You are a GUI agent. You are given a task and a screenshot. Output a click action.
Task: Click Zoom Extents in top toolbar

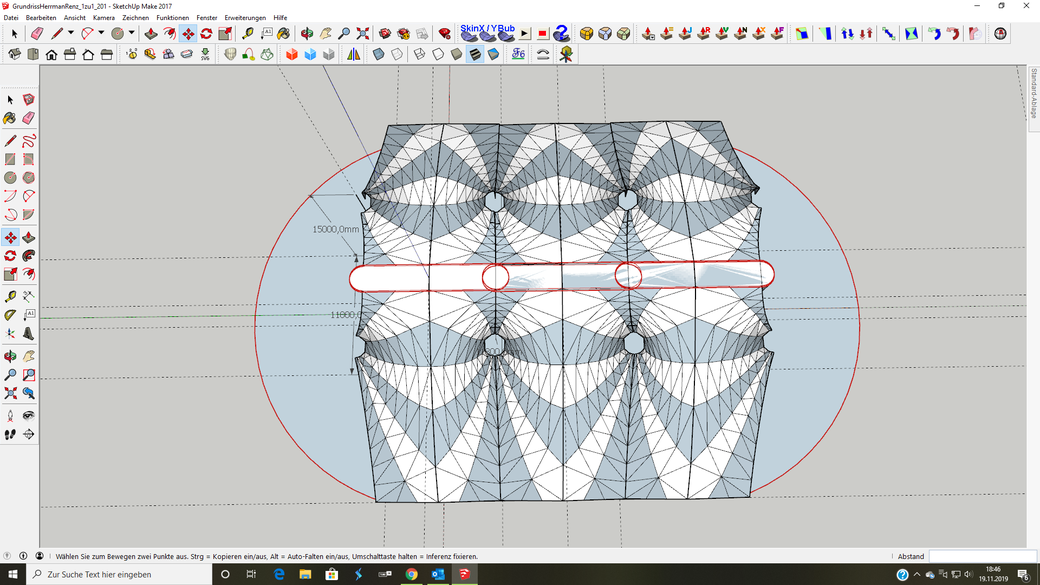pos(362,33)
